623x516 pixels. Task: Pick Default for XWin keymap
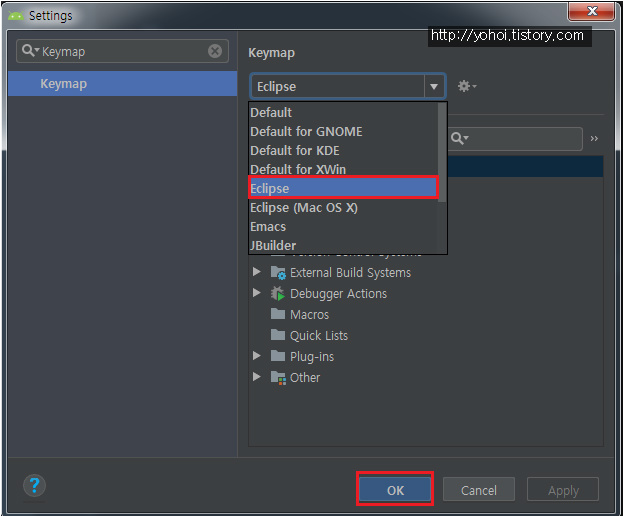(x=343, y=169)
